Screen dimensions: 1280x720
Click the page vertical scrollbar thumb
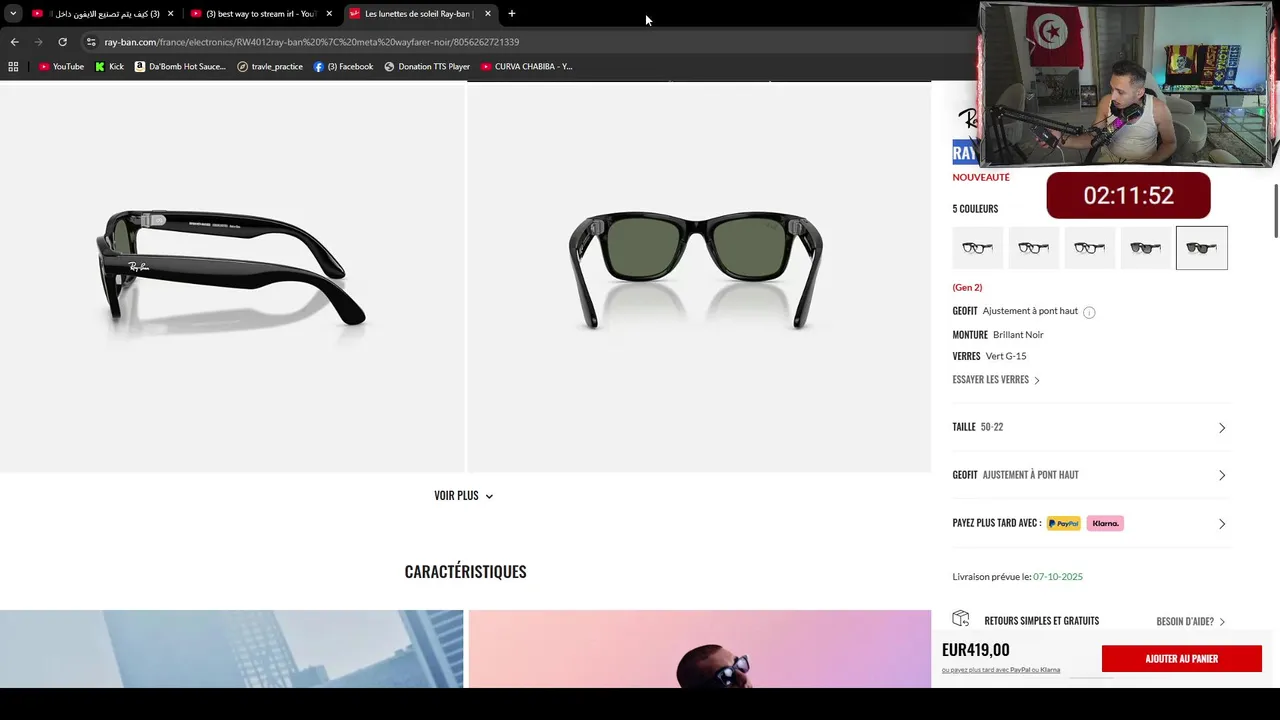tap(1275, 211)
